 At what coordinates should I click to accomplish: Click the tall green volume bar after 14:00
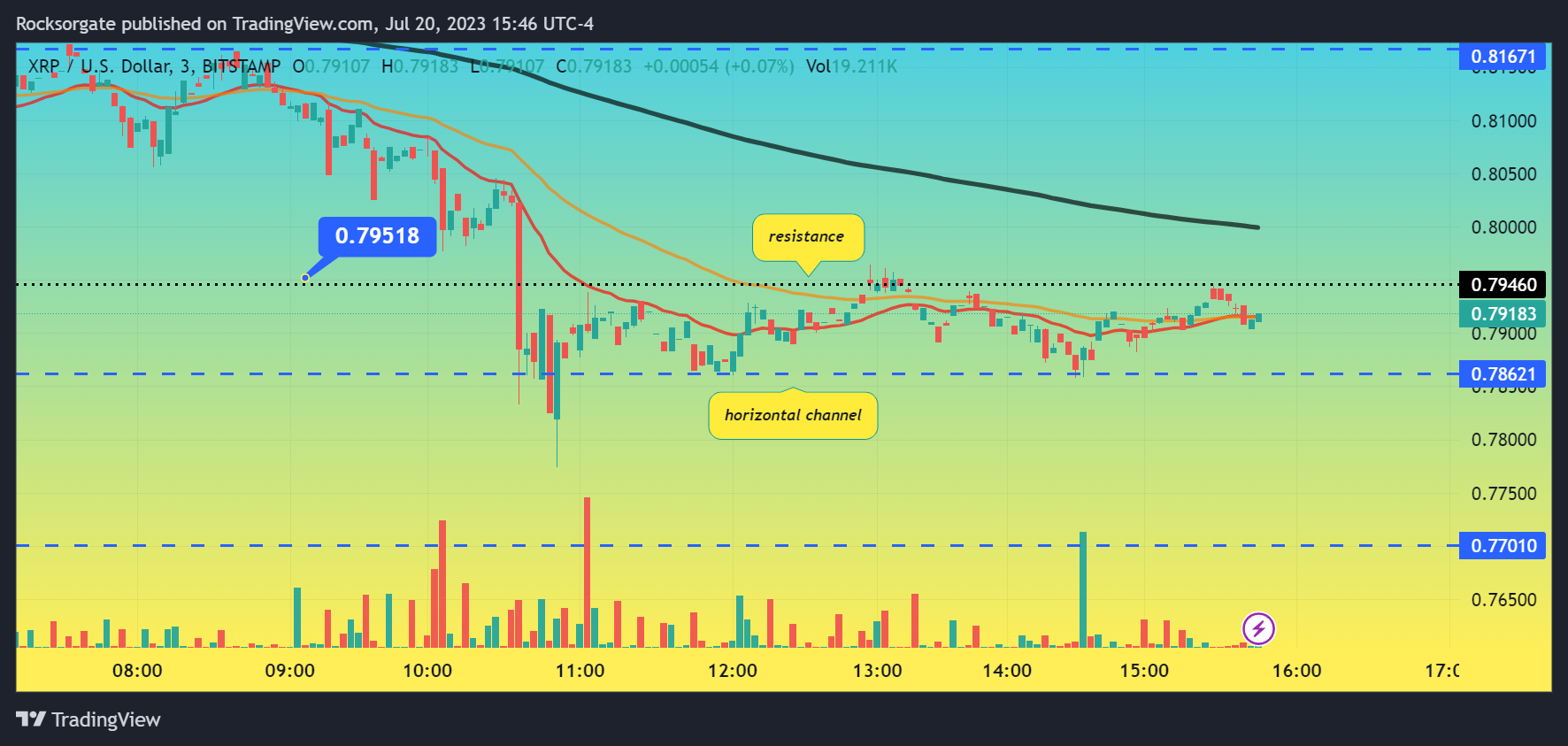click(x=1082, y=589)
